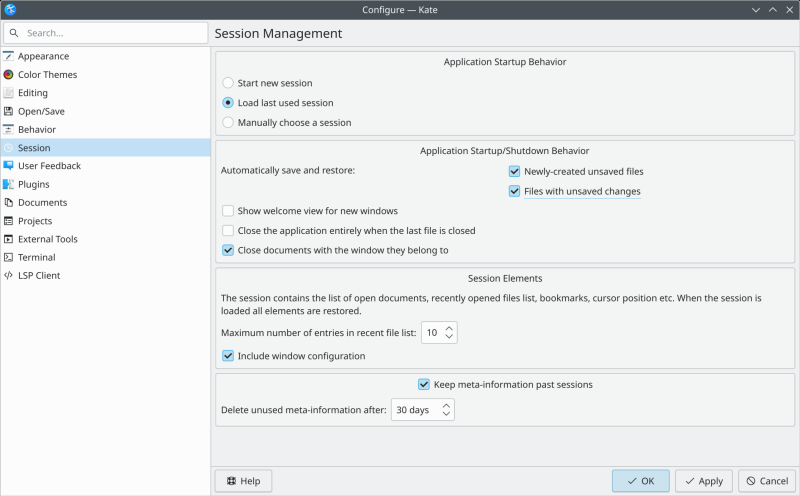Uncheck Include window configuration
This screenshot has height=496, width=800.
point(228,356)
